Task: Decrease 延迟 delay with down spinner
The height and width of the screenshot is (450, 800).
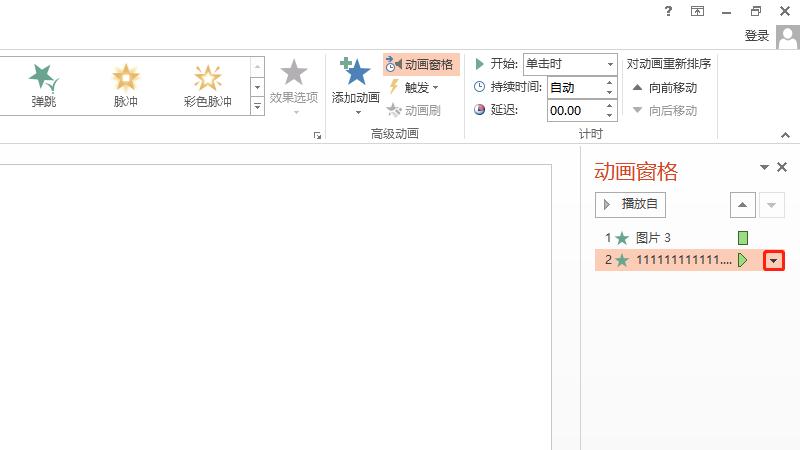Action: [x=609, y=115]
